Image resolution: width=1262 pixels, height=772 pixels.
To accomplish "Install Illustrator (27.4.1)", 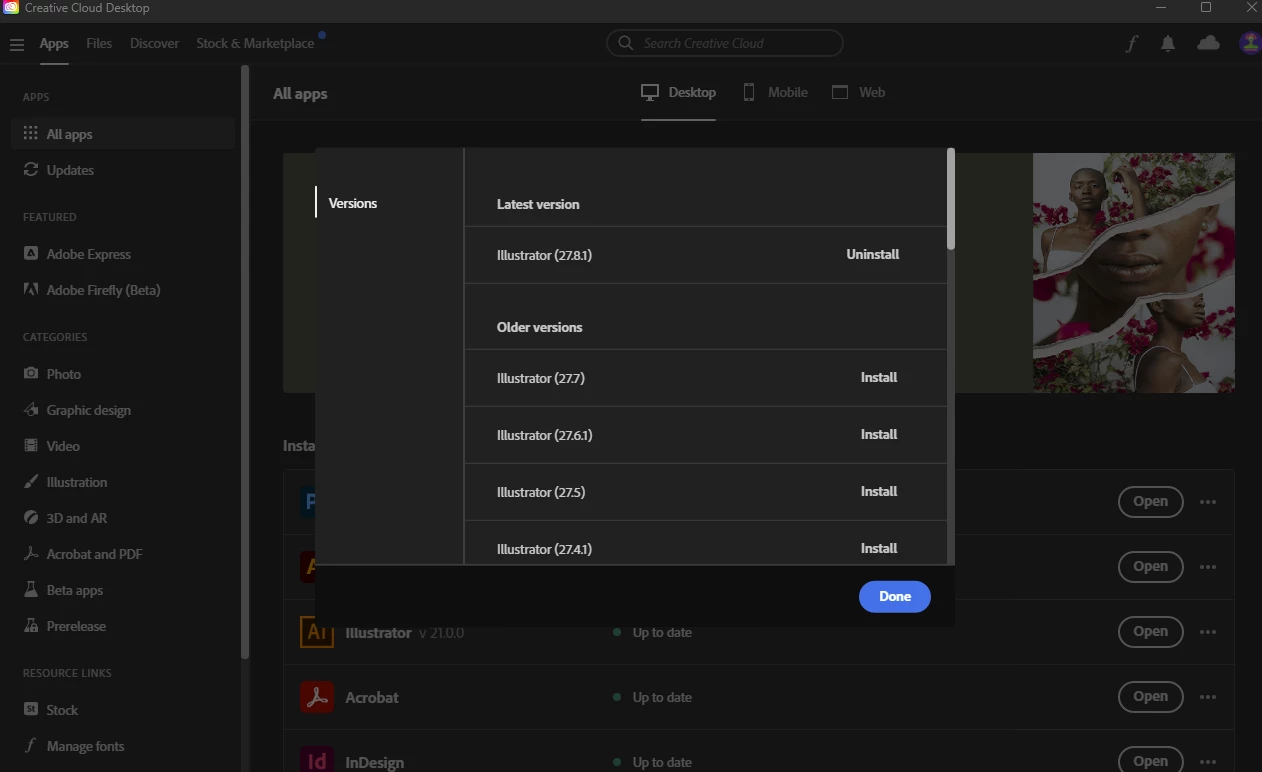I will point(879,548).
